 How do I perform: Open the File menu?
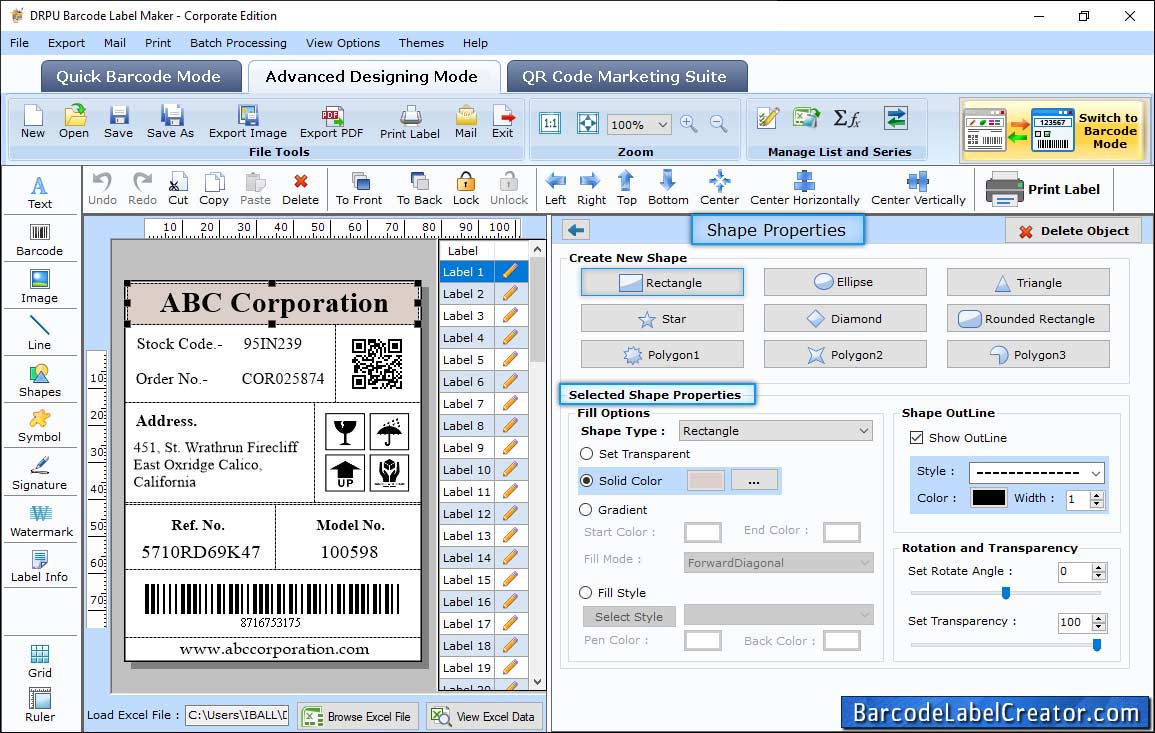tap(19, 43)
